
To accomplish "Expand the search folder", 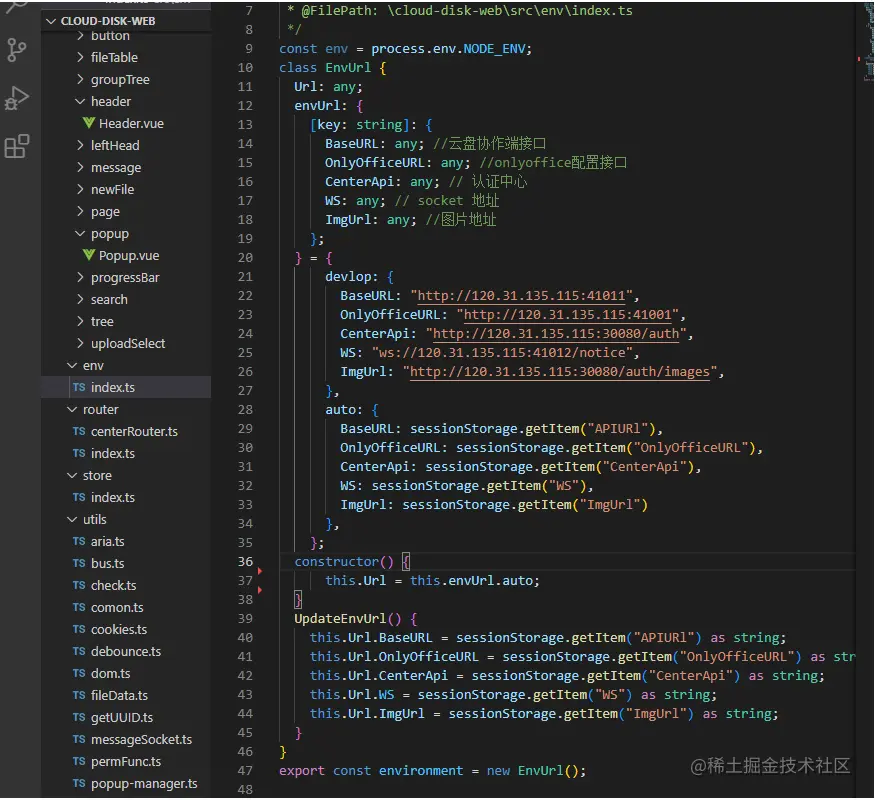I will (109, 300).
